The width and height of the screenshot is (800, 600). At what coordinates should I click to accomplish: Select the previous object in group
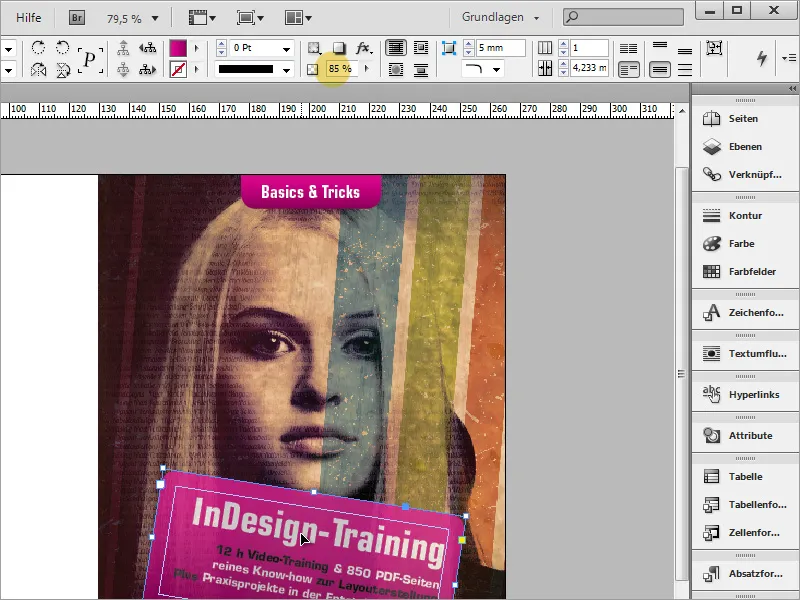[x=147, y=48]
